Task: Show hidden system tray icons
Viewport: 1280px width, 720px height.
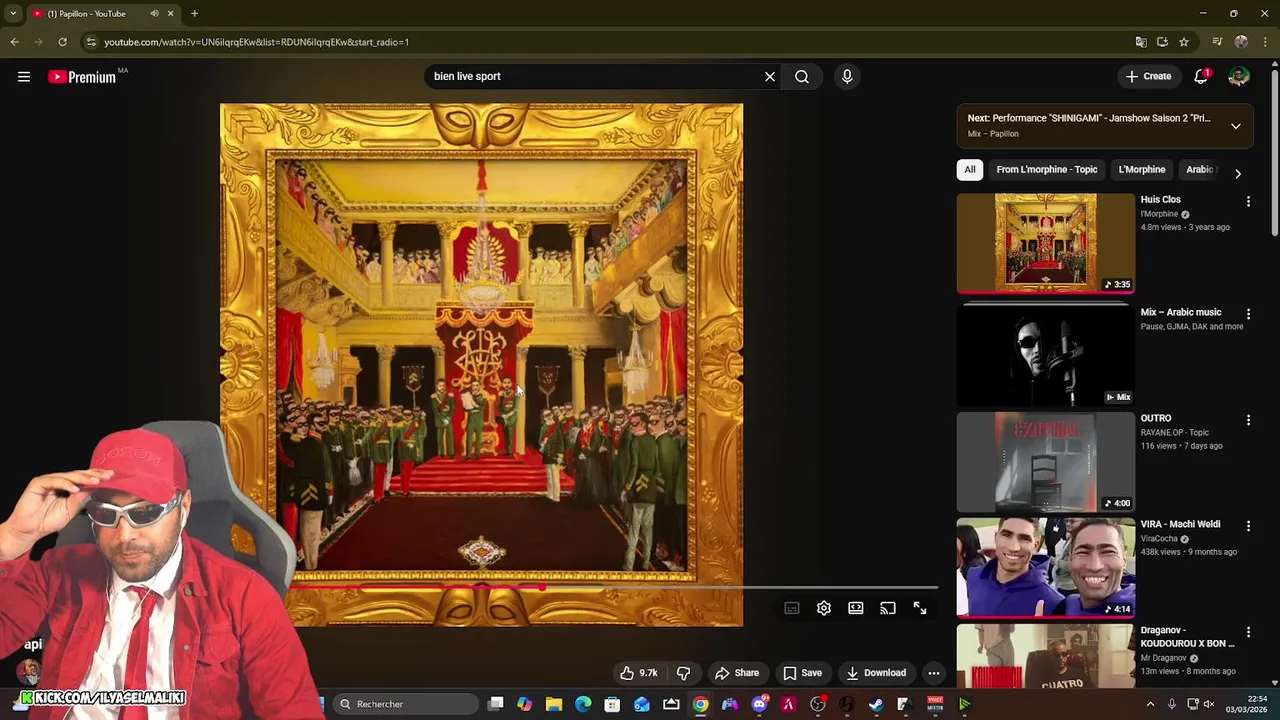Action: (x=1150, y=704)
